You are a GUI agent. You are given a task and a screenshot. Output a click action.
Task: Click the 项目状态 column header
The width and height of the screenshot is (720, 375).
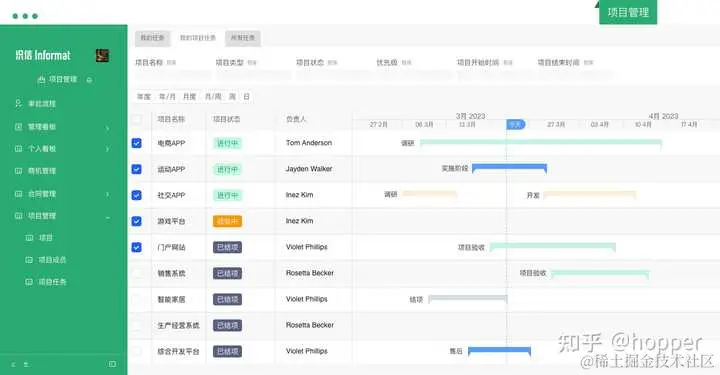point(226,119)
